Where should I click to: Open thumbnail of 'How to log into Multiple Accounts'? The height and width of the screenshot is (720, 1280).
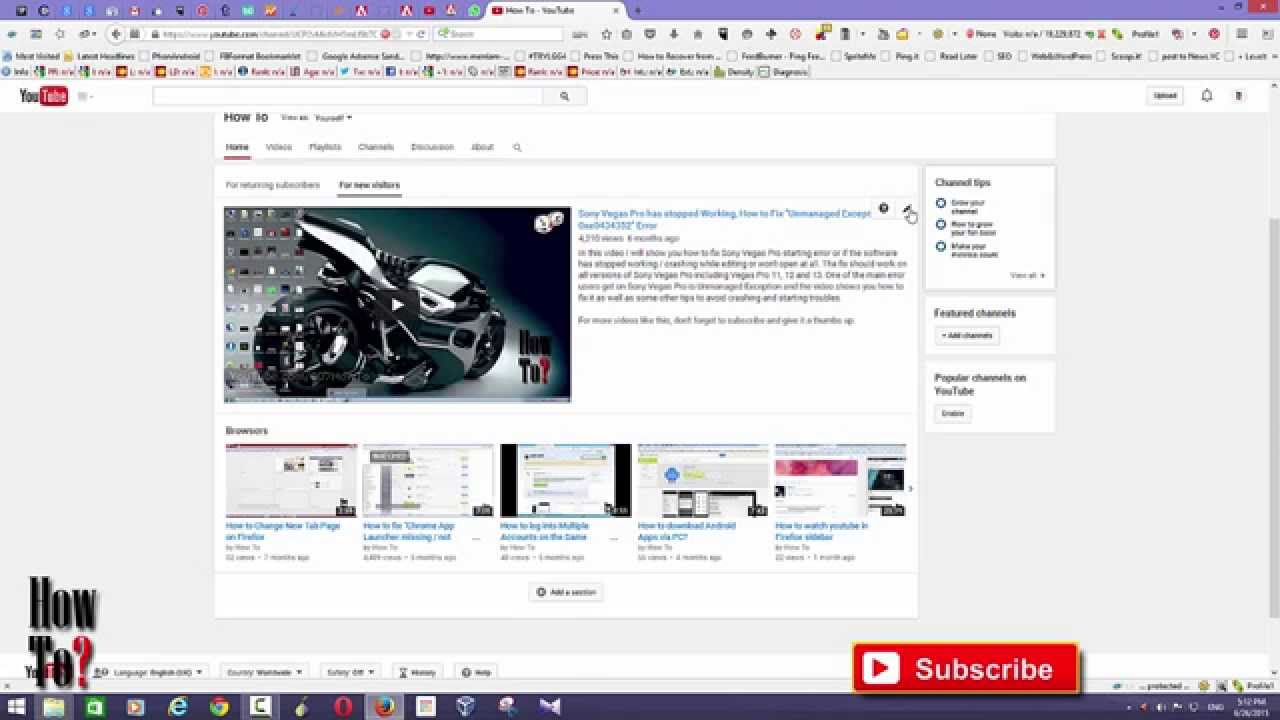coord(566,480)
